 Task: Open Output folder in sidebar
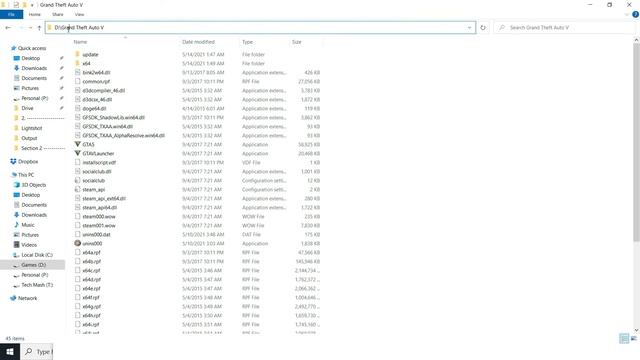tap(29, 138)
